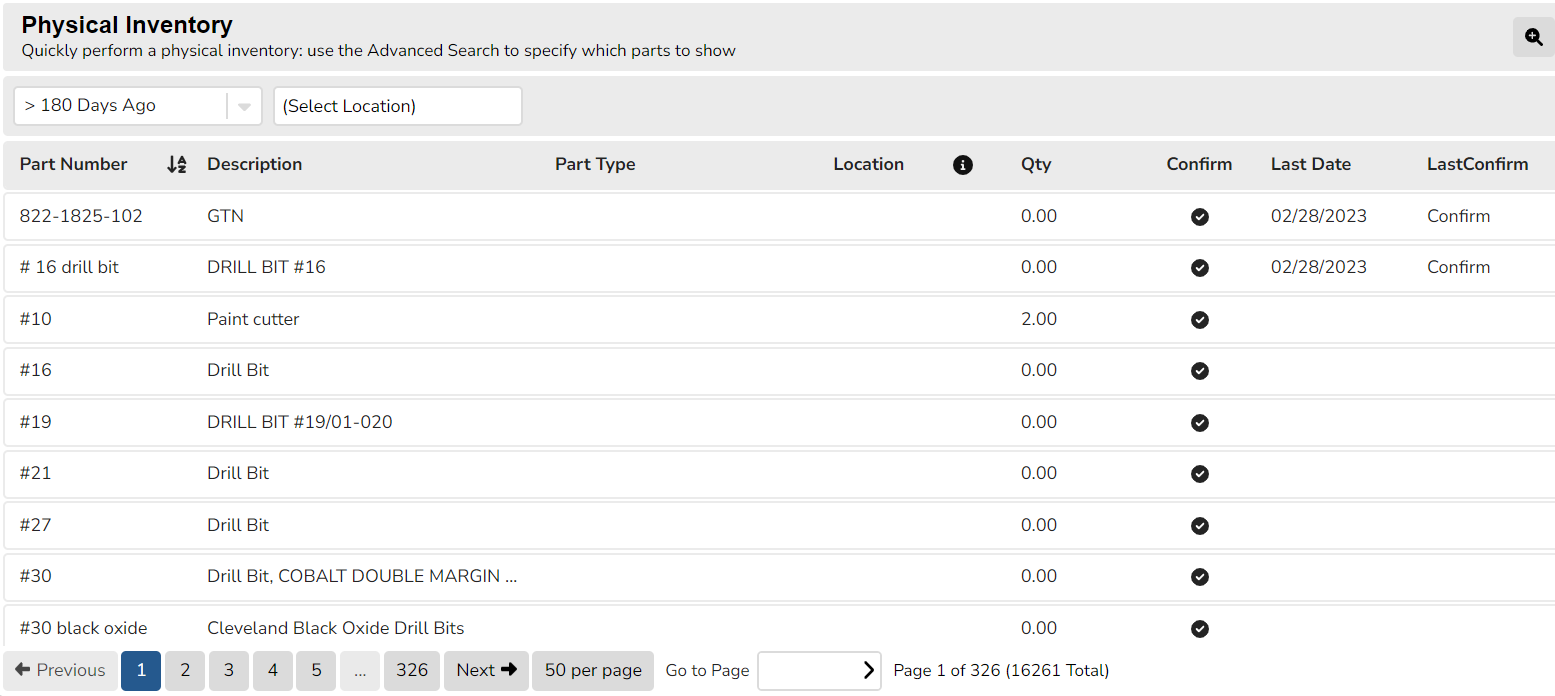Viewport: 1555px width, 696px height.
Task: Toggle confirm check for part #27
Action: click(x=1200, y=526)
